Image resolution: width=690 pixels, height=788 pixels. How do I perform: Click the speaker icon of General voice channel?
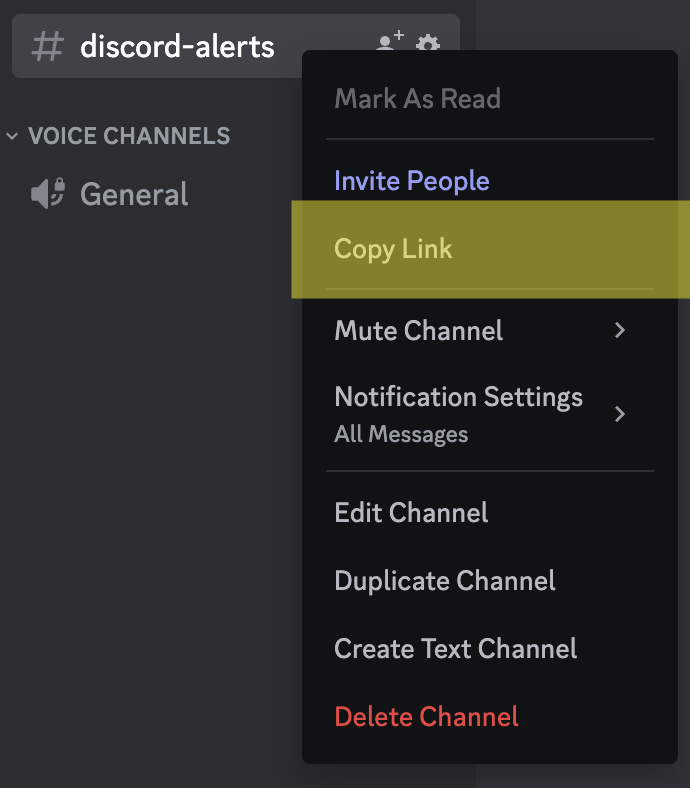tap(48, 194)
